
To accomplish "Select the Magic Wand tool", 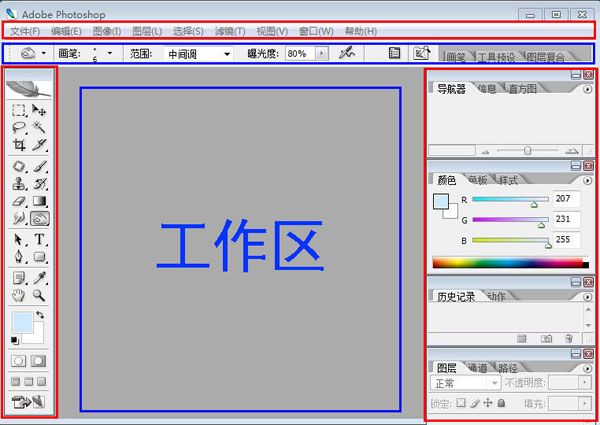I will pos(40,128).
